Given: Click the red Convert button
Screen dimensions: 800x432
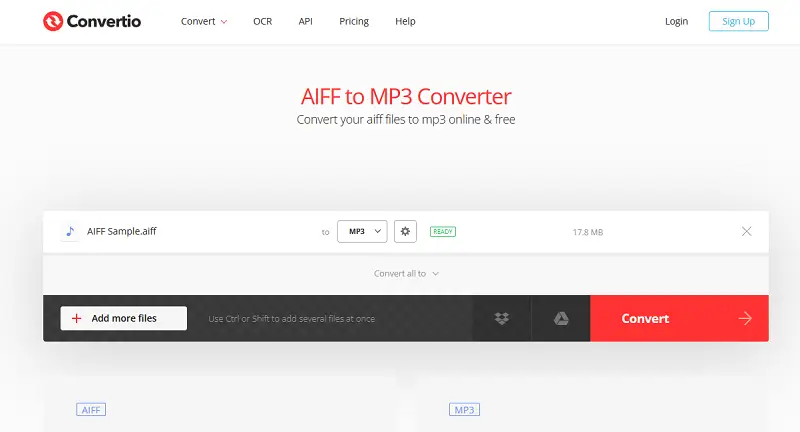Looking at the screenshot, I should pos(679,318).
